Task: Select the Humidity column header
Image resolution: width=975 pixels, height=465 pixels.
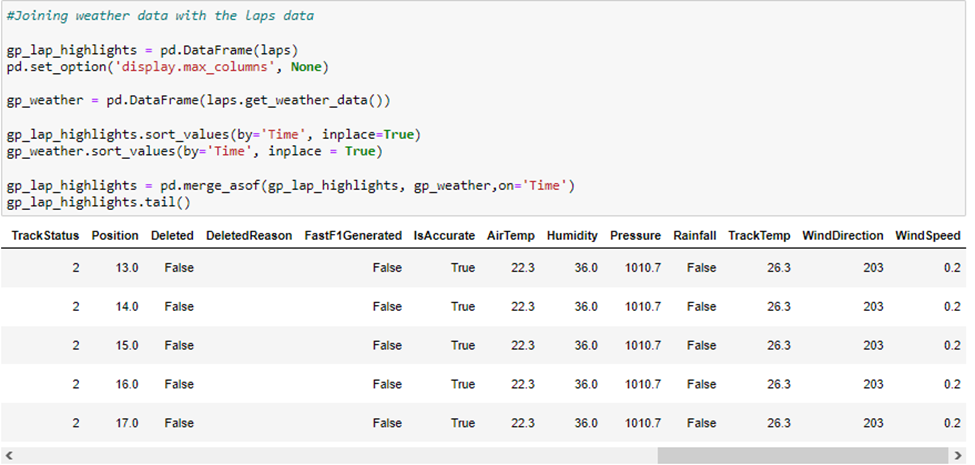Action: point(572,236)
